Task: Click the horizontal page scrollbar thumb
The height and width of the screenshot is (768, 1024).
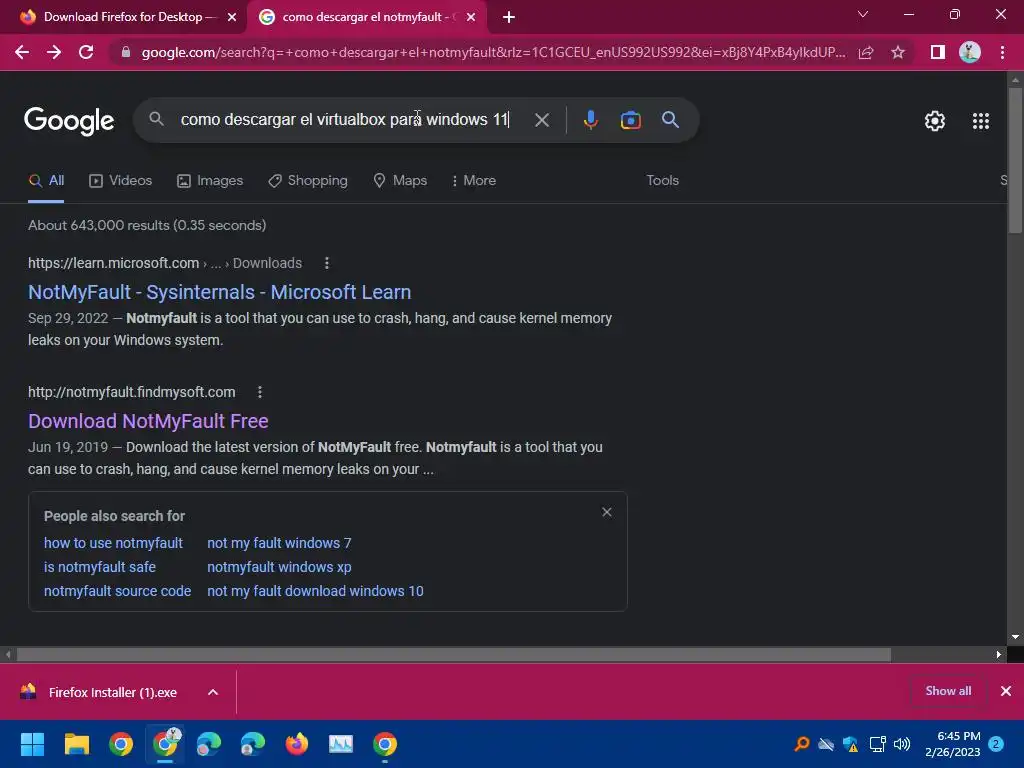Action: [453, 654]
